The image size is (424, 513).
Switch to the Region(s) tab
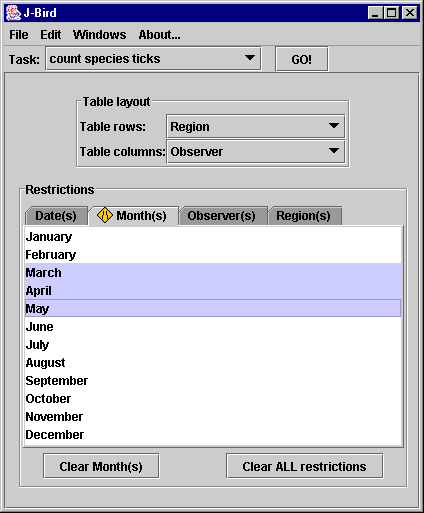coord(305,216)
